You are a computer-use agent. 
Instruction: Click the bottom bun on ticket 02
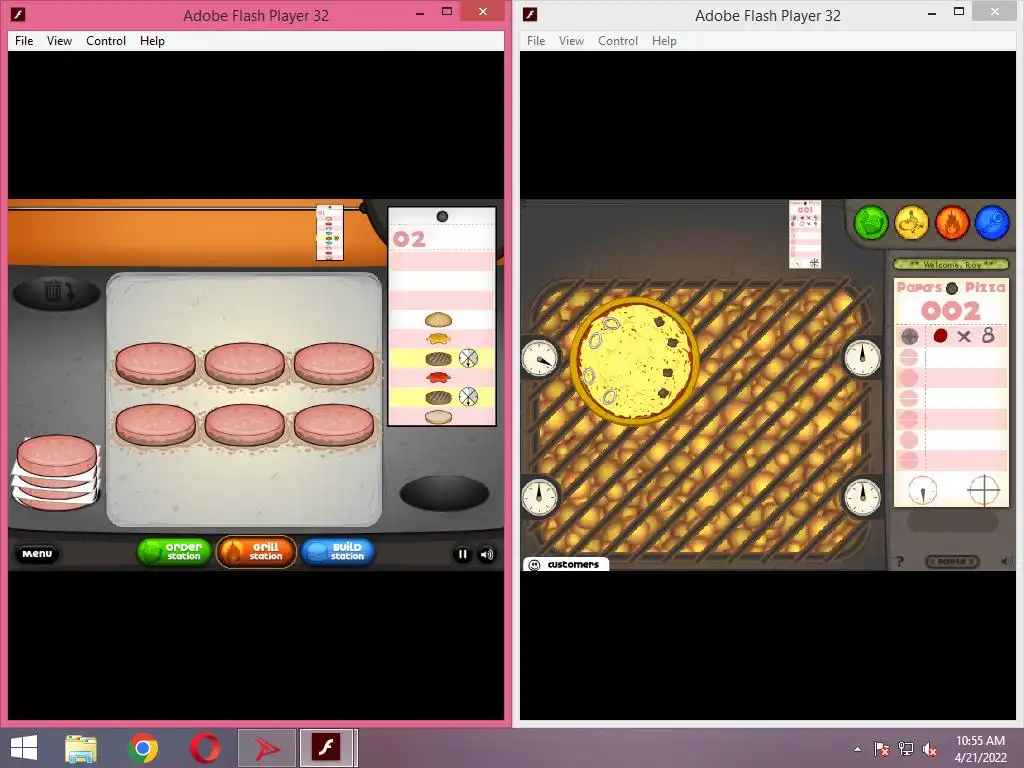point(438,417)
